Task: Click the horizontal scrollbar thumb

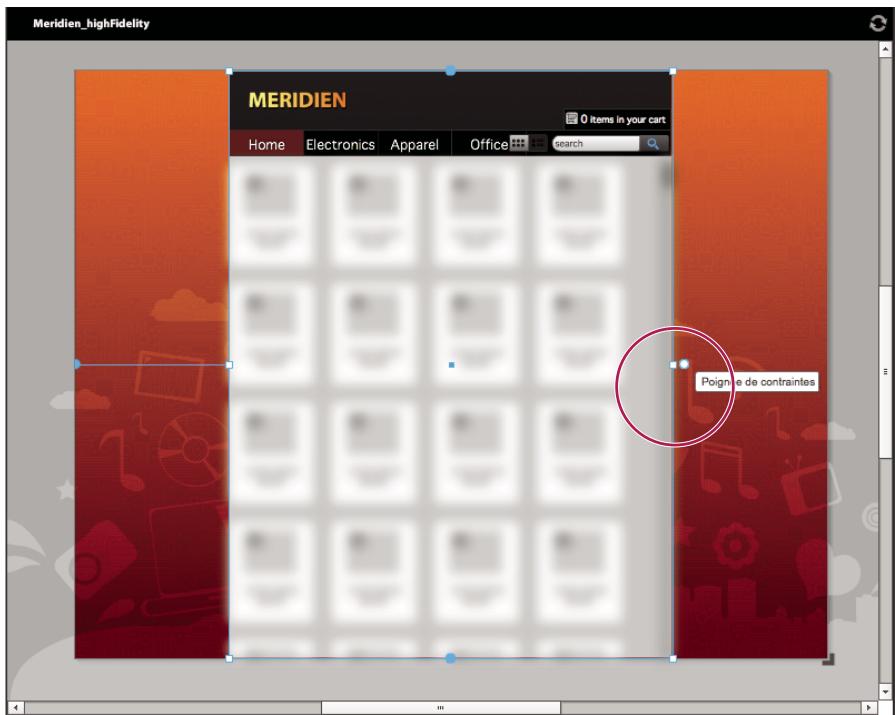Action: click(x=441, y=708)
